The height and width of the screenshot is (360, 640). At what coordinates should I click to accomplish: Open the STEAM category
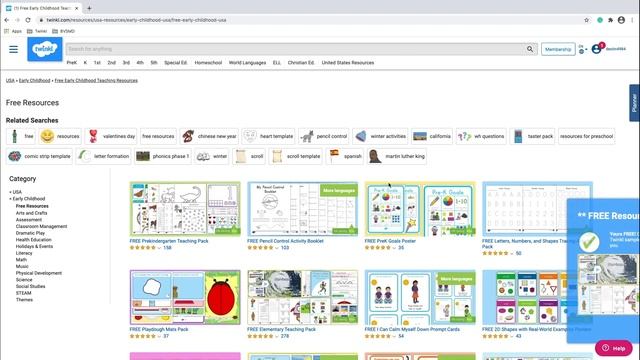pos(23,293)
